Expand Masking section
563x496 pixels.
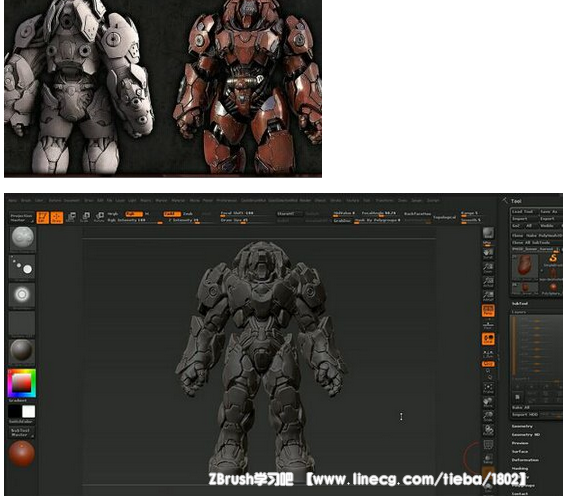coord(520,468)
